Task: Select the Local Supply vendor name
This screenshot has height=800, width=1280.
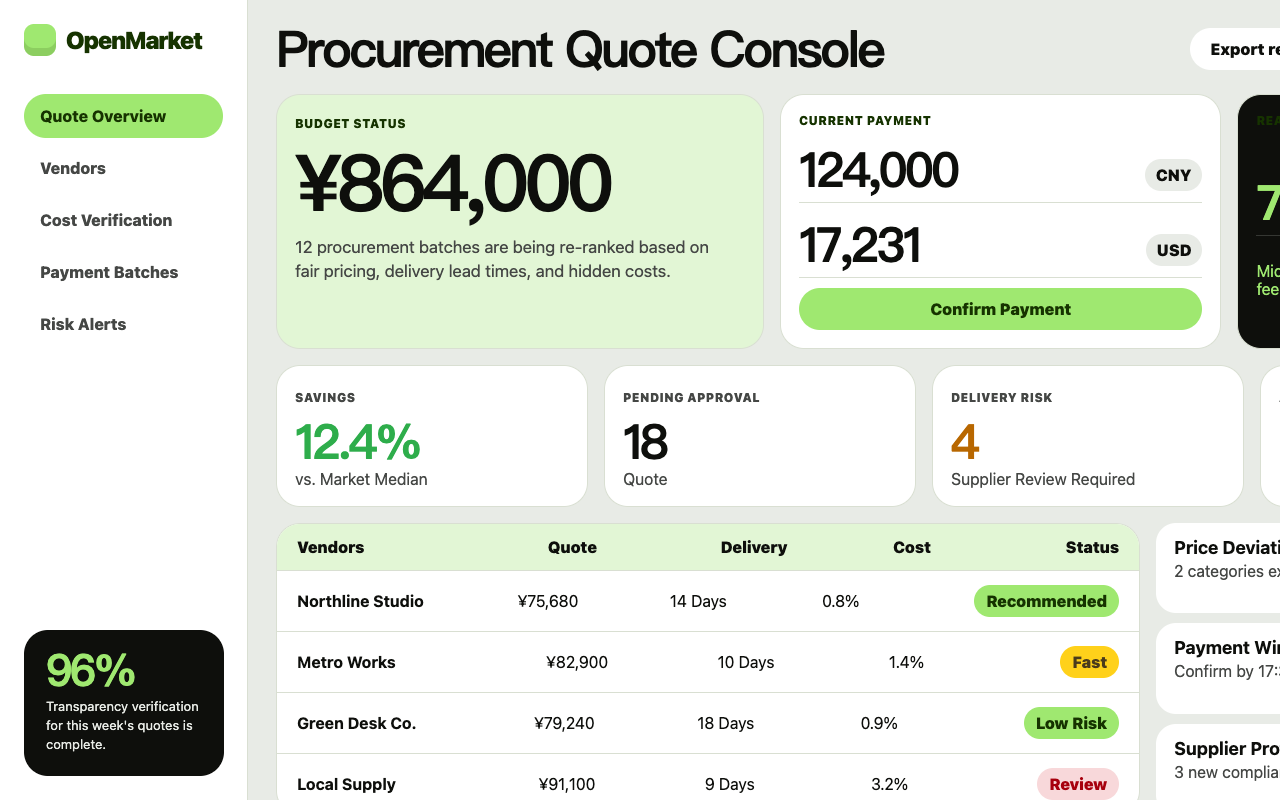Action: point(346,784)
